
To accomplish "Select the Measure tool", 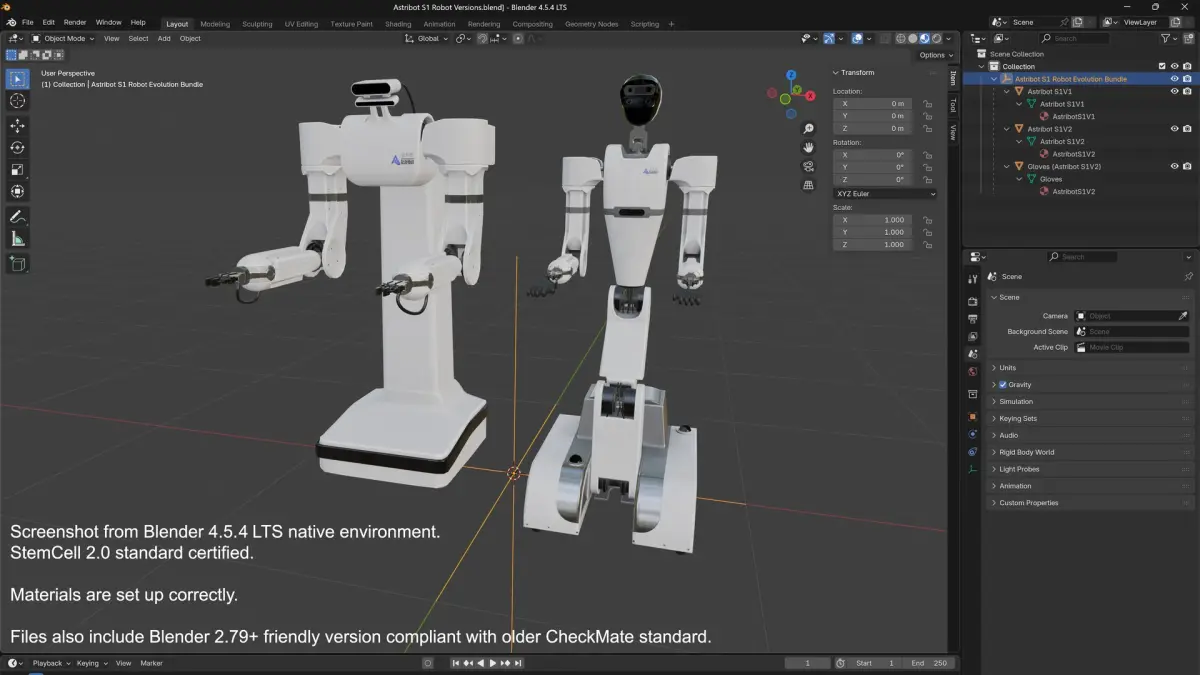I will 18,239.
